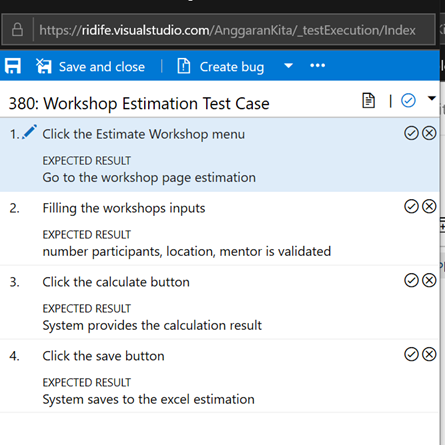The width and height of the screenshot is (445, 445).
Task: Click the lock icon in address bar
Action: [x=17, y=29]
